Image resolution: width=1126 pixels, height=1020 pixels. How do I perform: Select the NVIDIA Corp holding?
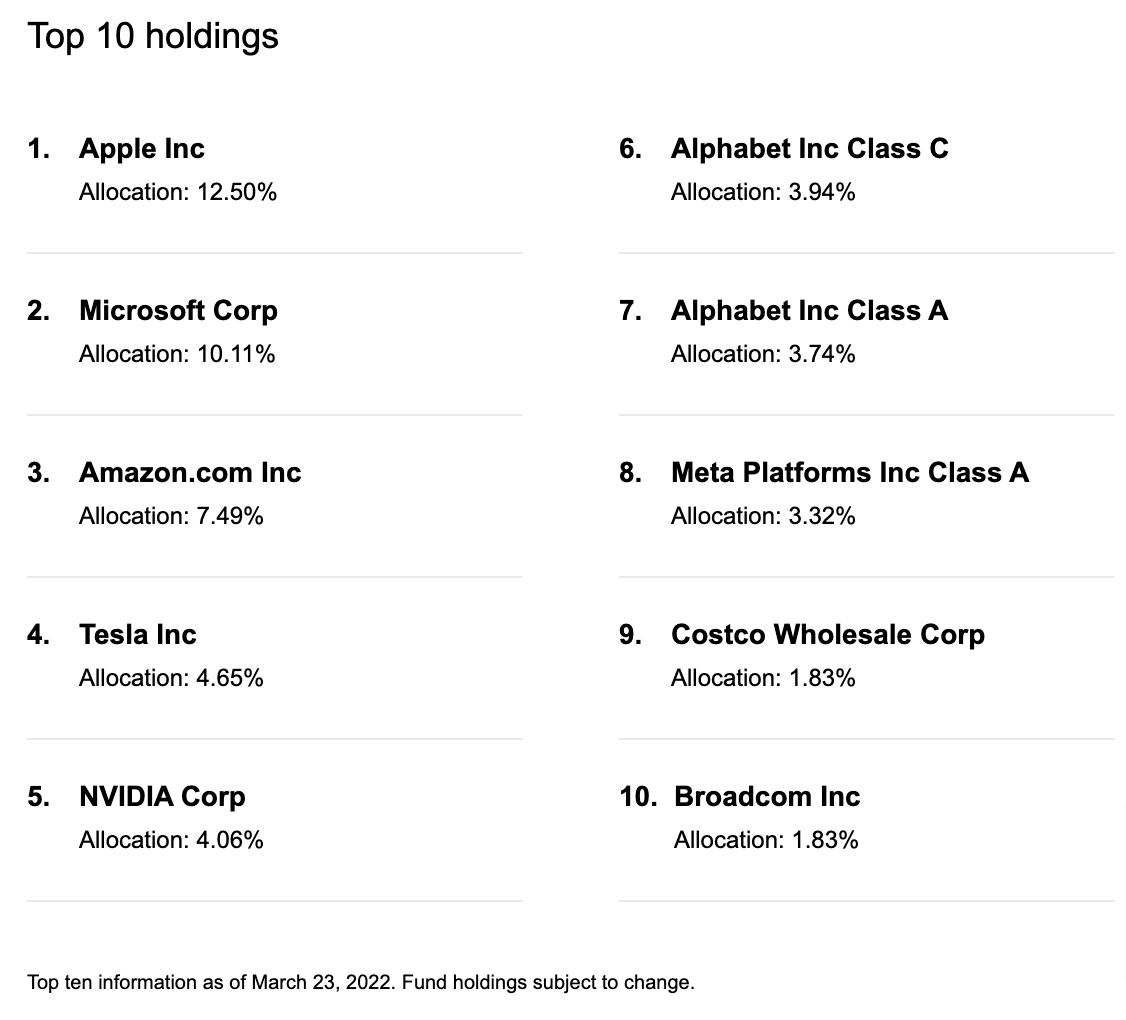click(x=162, y=797)
